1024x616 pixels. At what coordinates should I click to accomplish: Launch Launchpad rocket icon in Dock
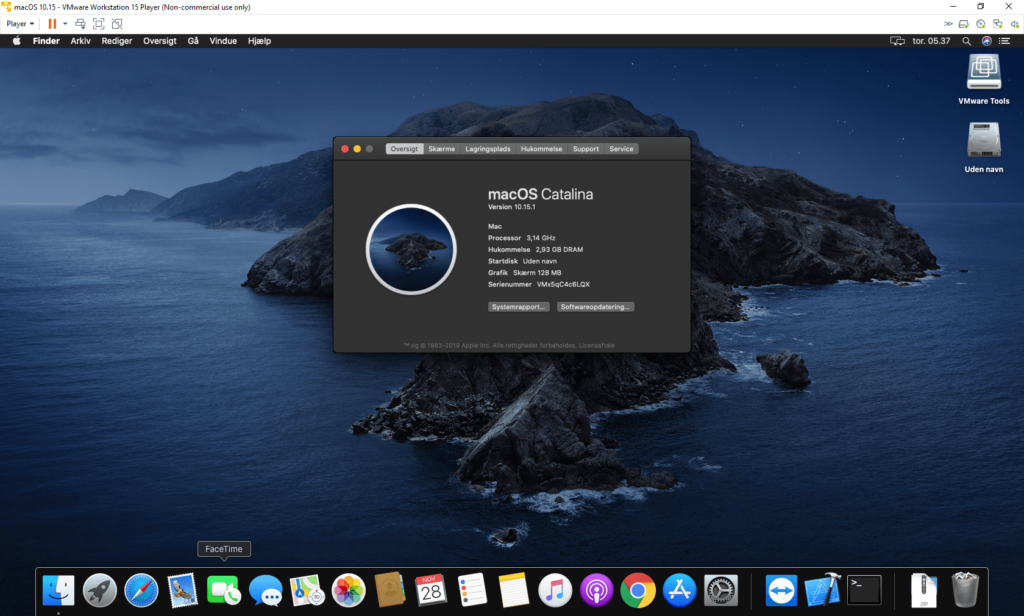point(99,590)
